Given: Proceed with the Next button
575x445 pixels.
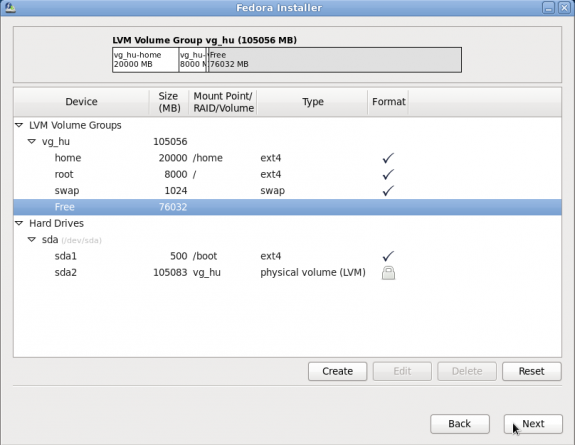Looking at the screenshot, I should coord(533,424).
